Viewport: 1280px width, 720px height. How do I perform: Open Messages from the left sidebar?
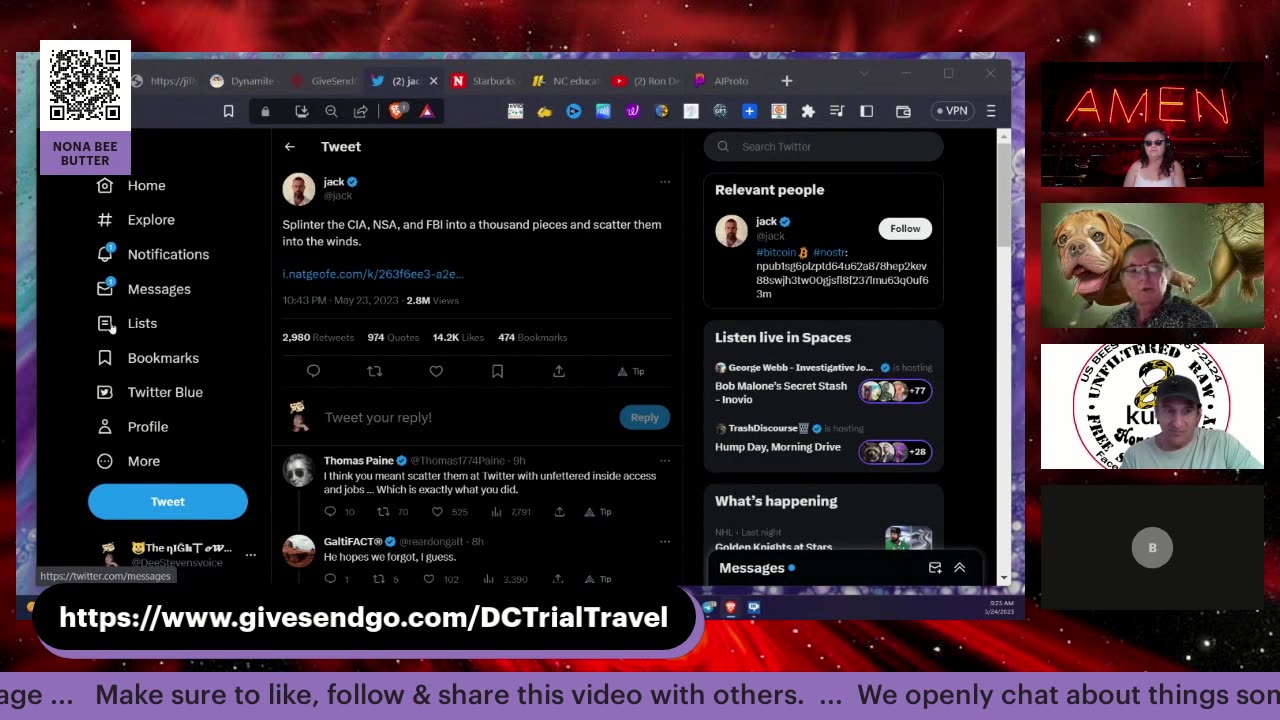point(144,289)
